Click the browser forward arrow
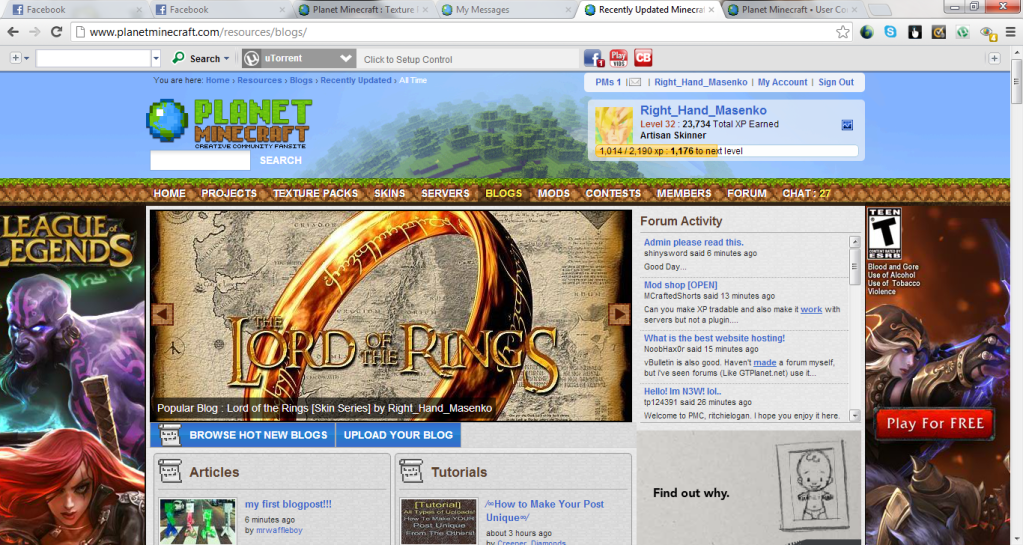This screenshot has height=545, width=1023. coord(35,32)
